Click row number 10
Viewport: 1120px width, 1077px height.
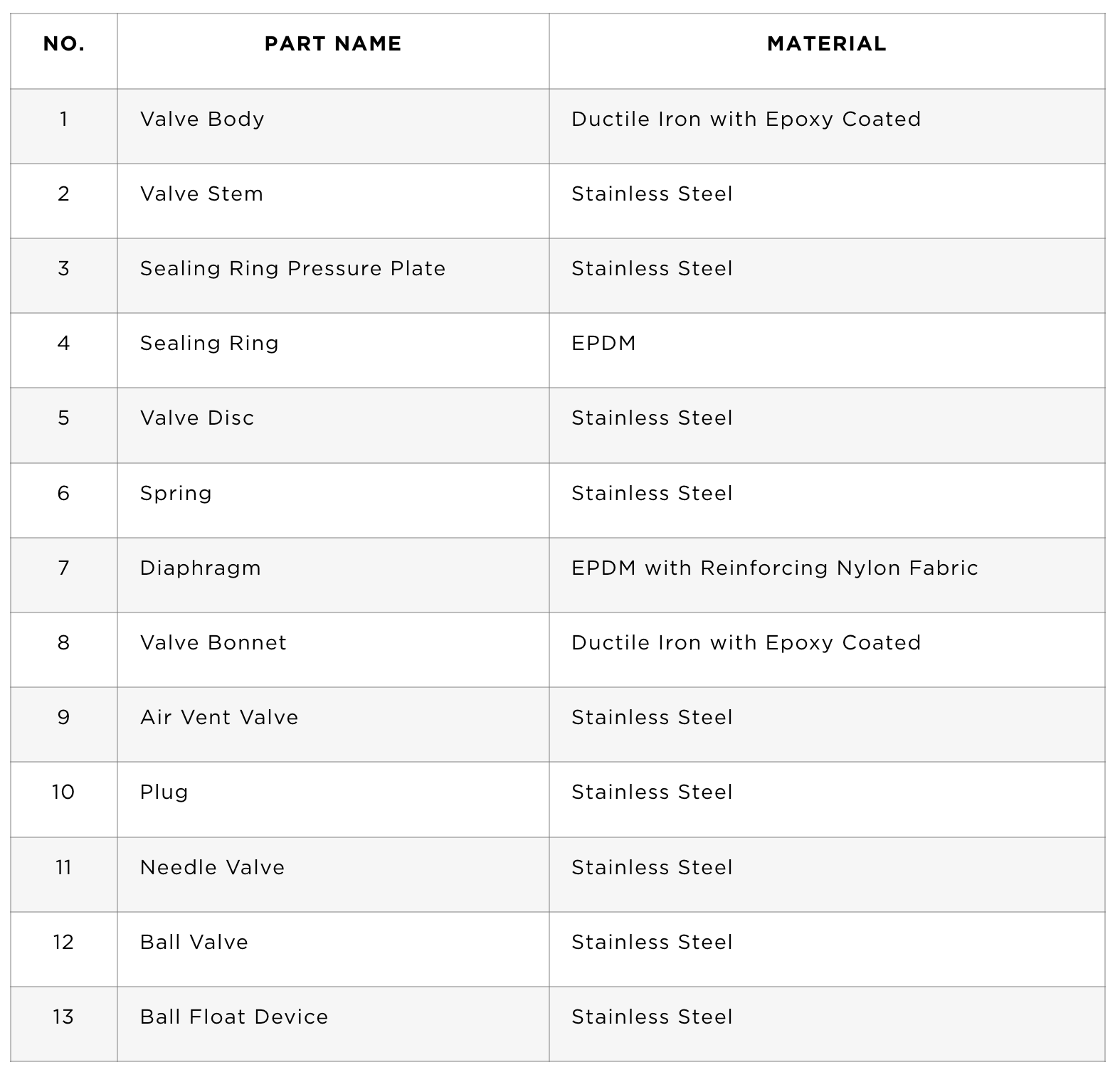pos(63,792)
